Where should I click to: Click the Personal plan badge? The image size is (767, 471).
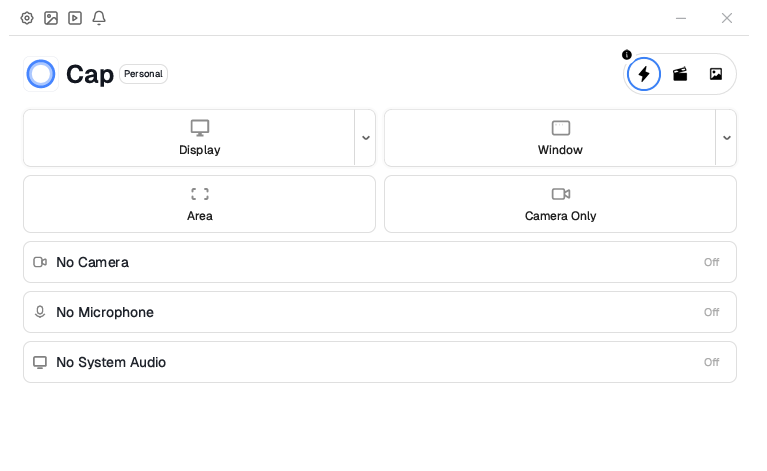(143, 74)
